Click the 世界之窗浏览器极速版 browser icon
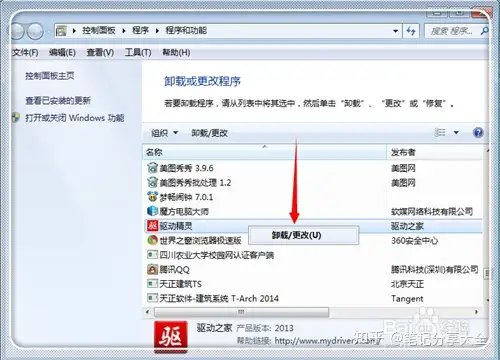The image size is (500, 360). click(152, 240)
